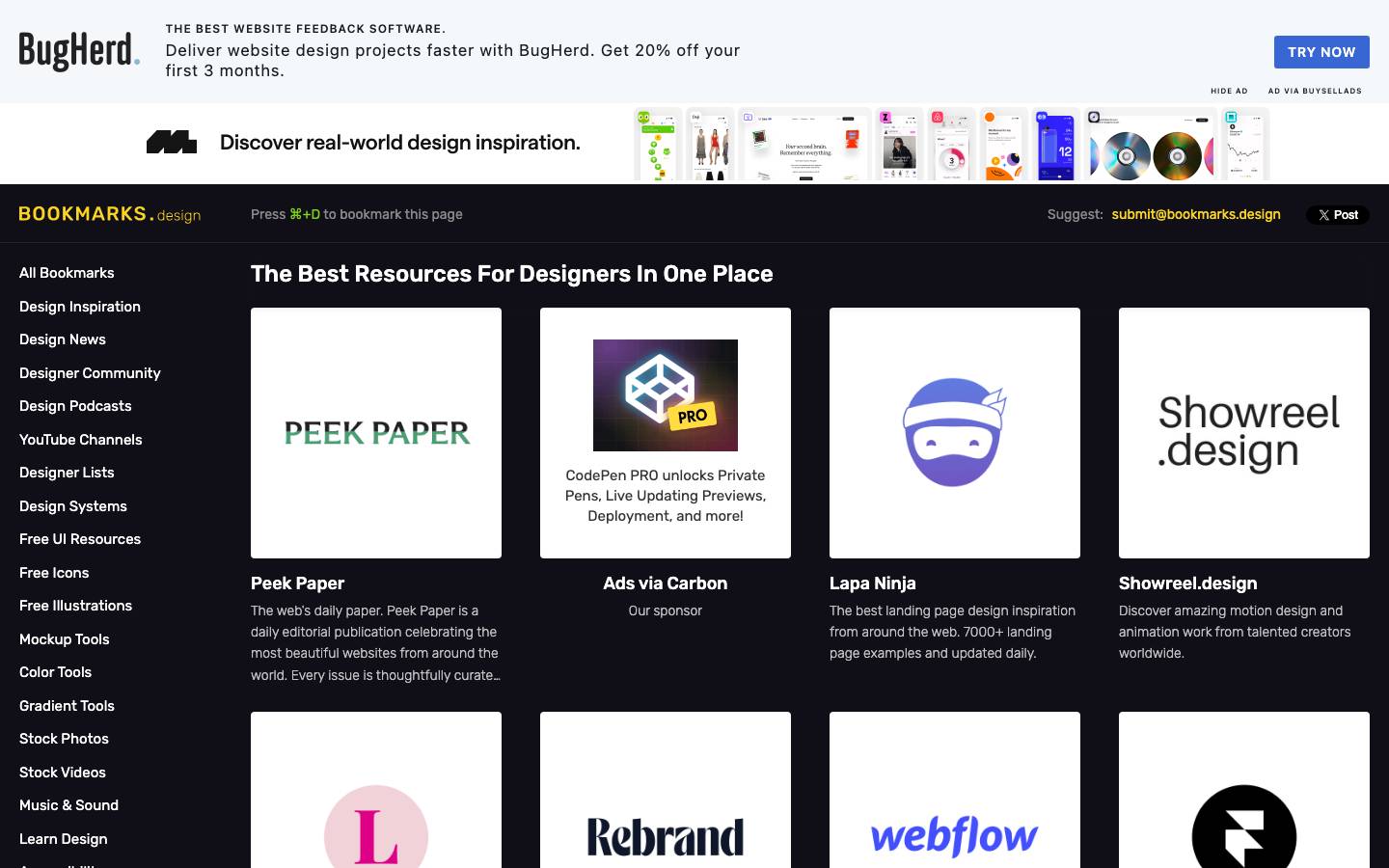This screenshot has width=1389, height=868.
Task: Select Free Icons category
Action: (x=54, y=573)
